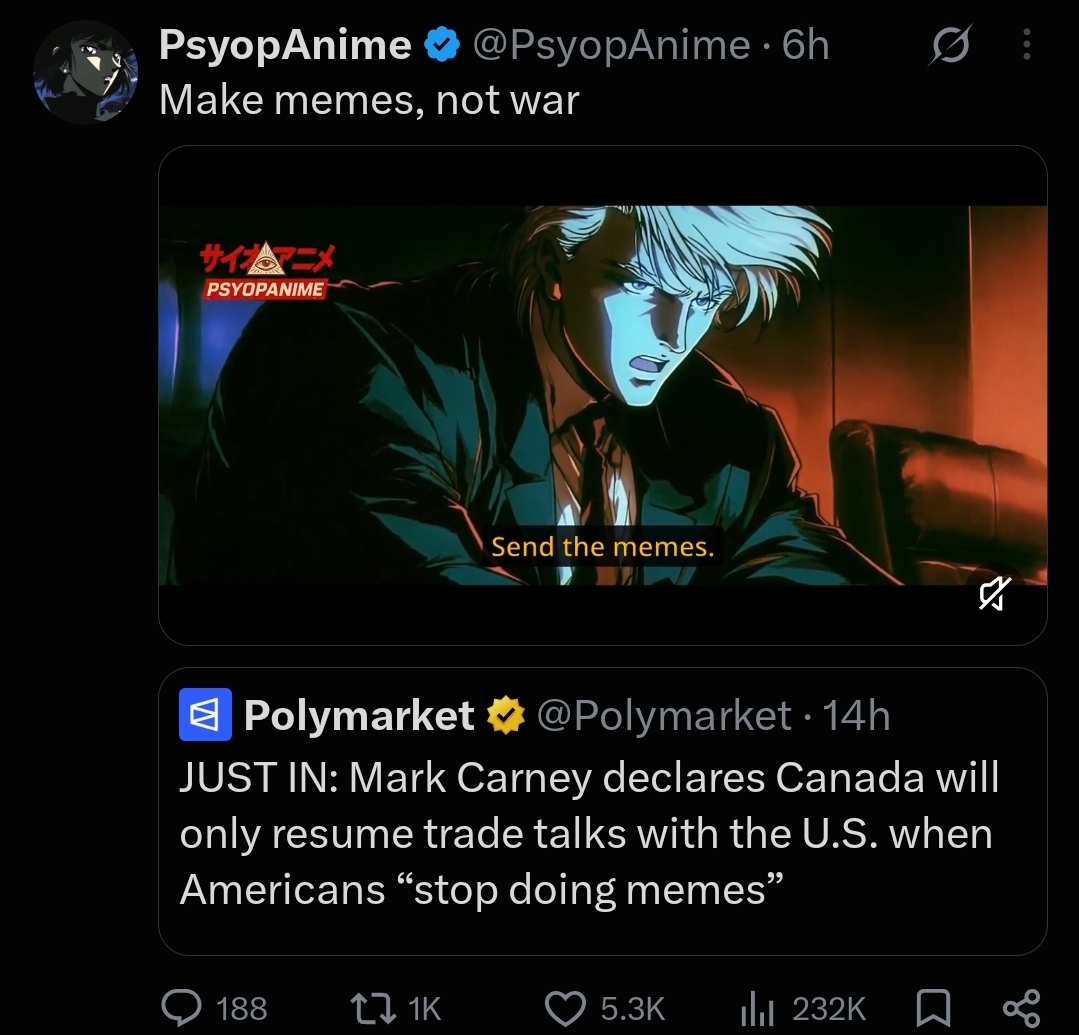Click the gold verified badge beside Polymarket

click(506, 715)
